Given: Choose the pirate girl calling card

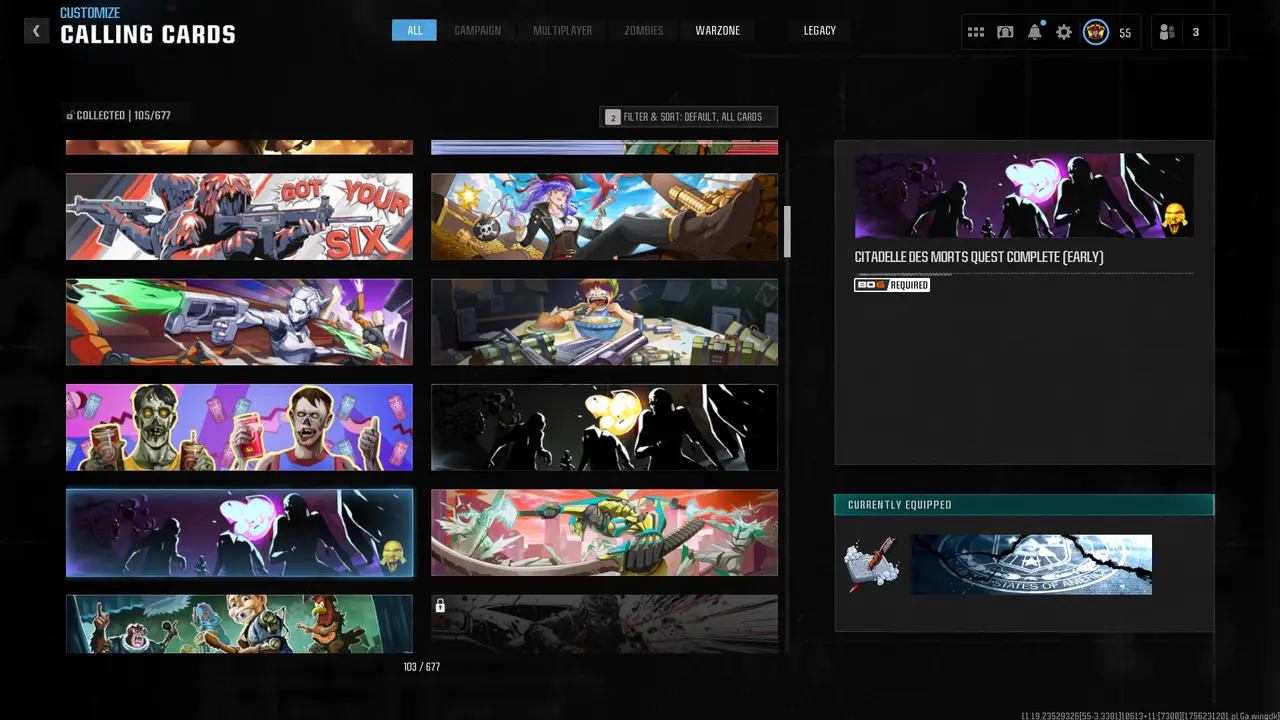Looking at the screenshot, I should (x=604, y=216).
